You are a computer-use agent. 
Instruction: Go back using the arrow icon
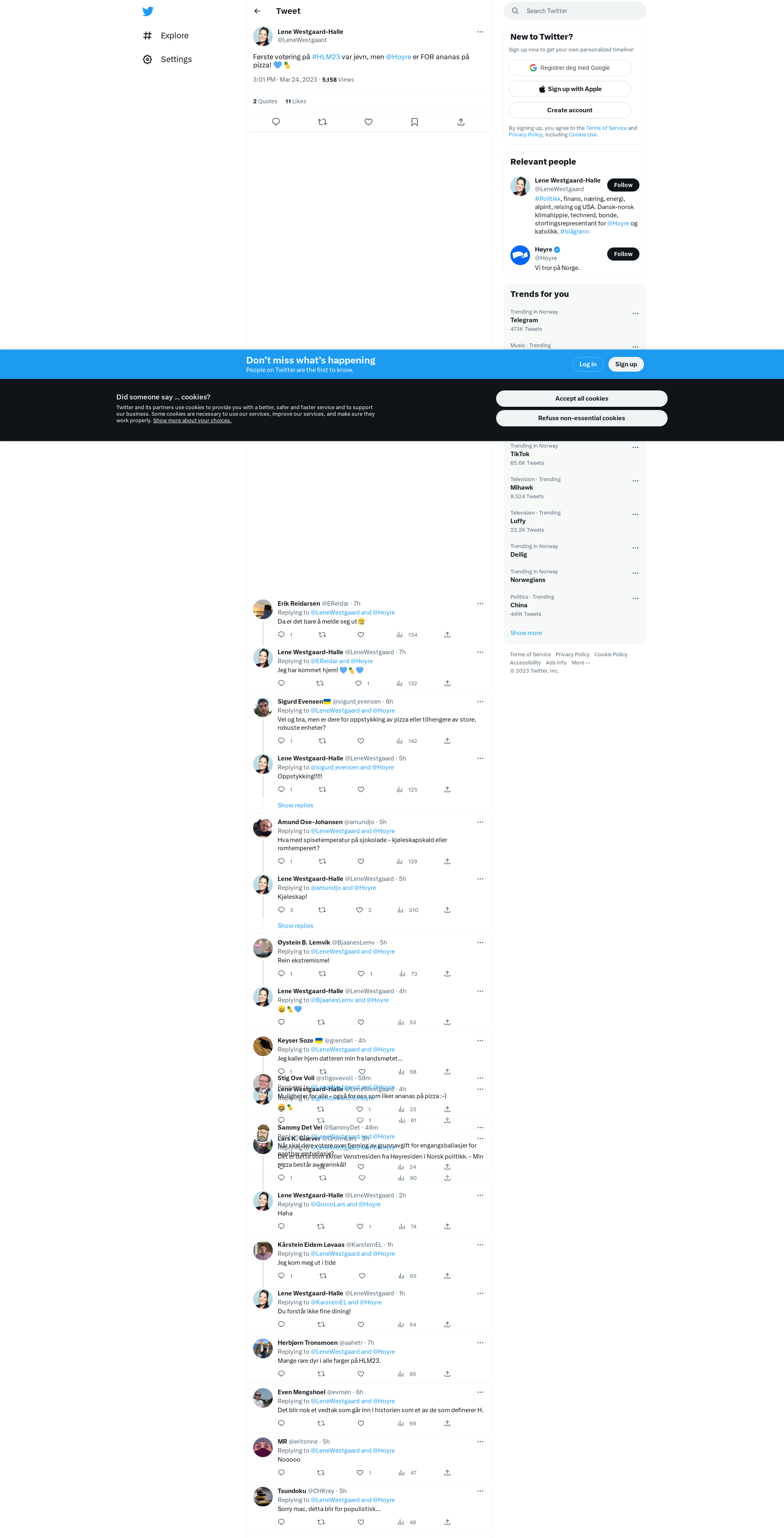pos(257,11)
